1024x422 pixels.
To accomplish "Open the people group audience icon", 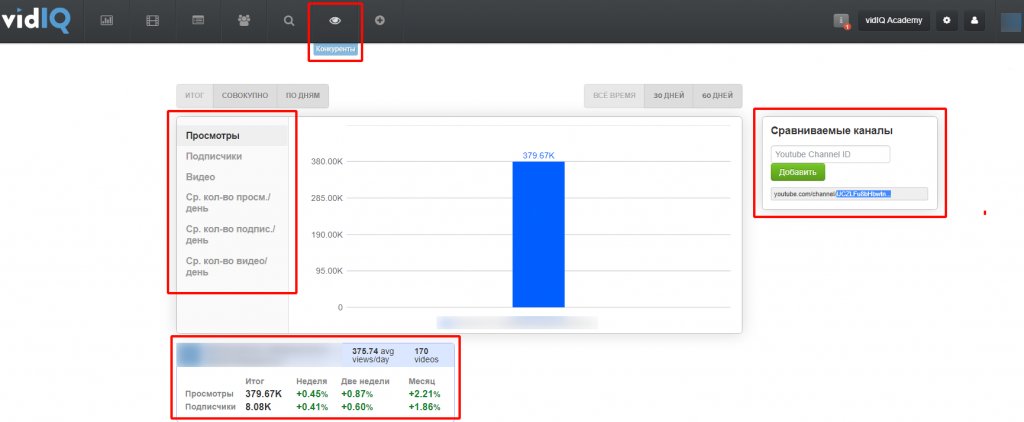I will (244, 20).
